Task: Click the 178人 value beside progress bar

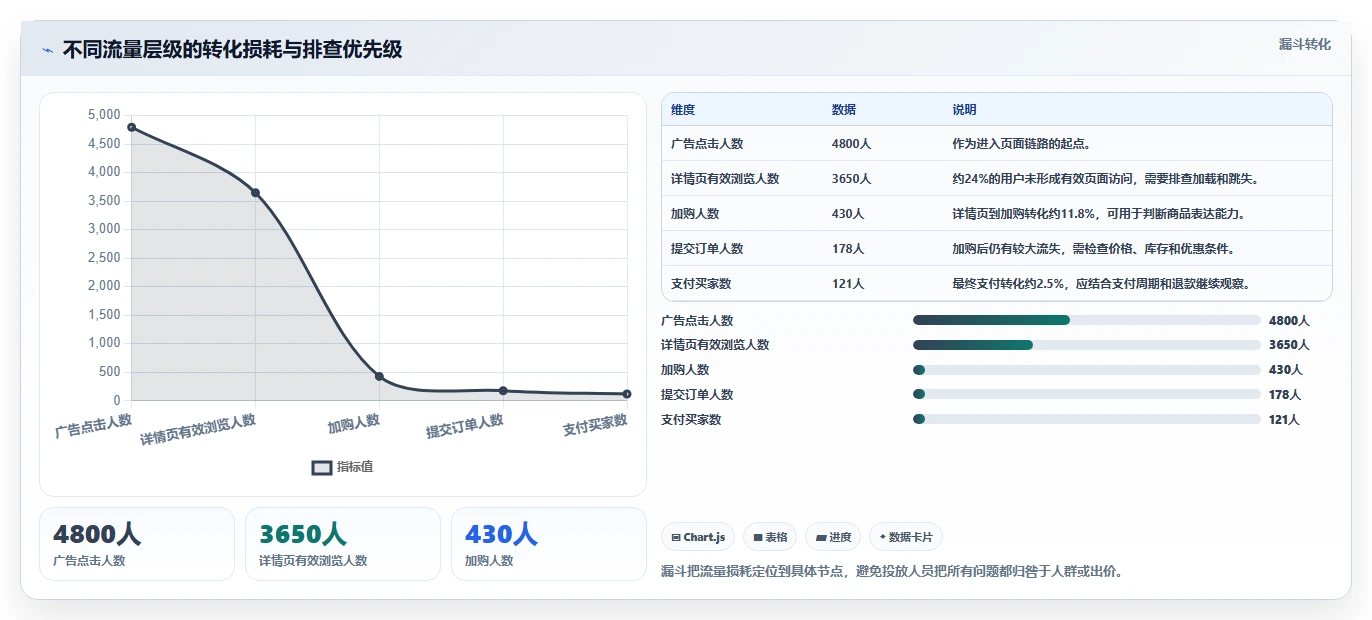Action: pos(1285,395)
